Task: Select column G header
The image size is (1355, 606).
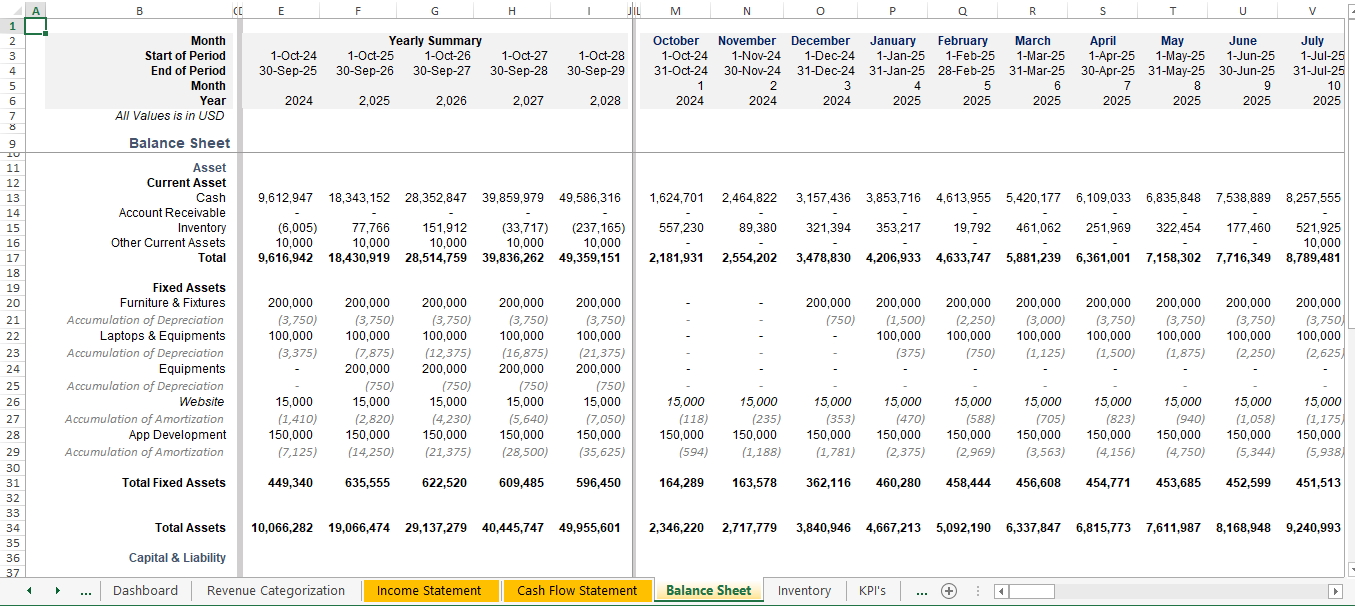Action: coord(435,10)
